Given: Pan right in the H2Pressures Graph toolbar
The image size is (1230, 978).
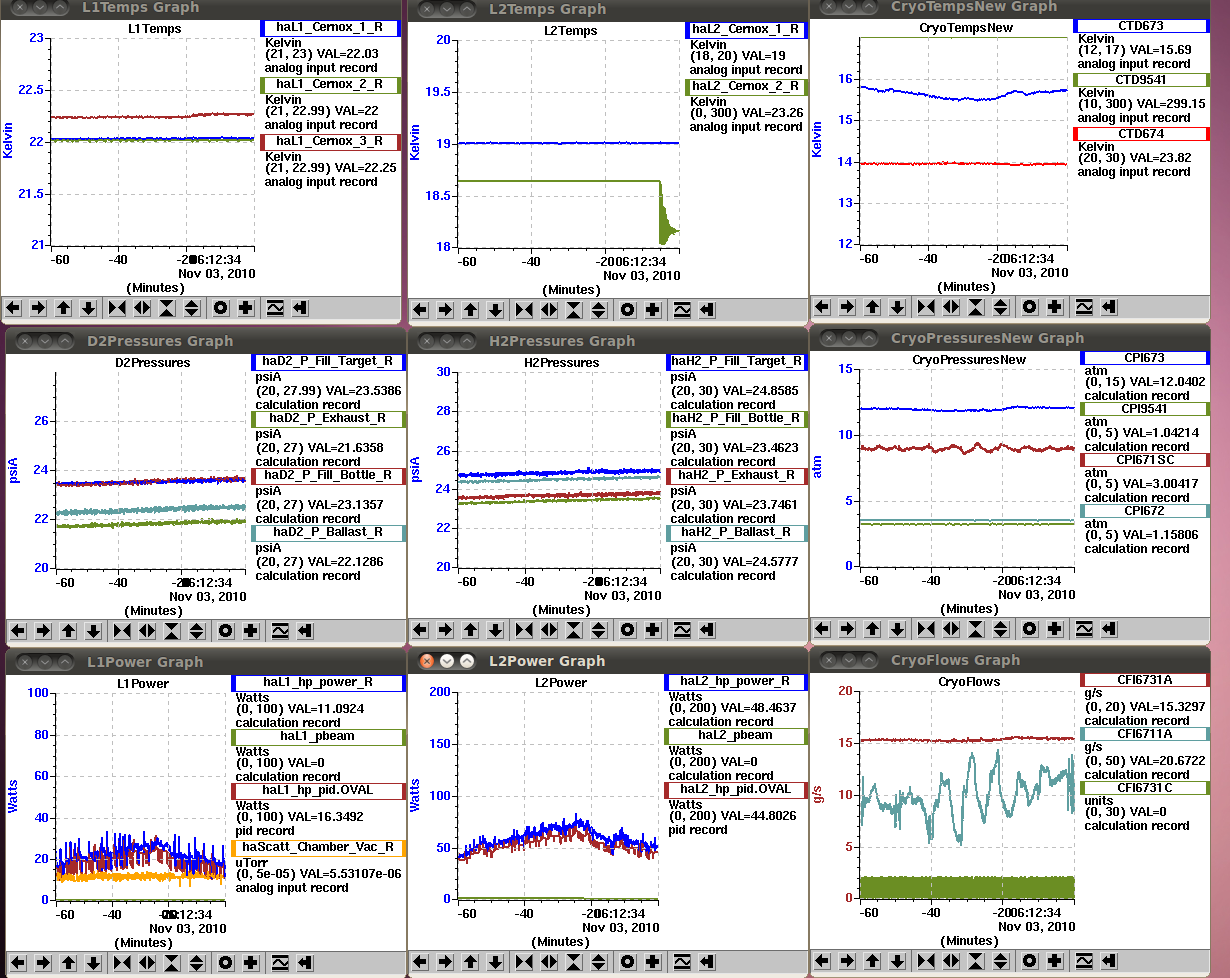Looking at the screenshot, I should (445, 630).
